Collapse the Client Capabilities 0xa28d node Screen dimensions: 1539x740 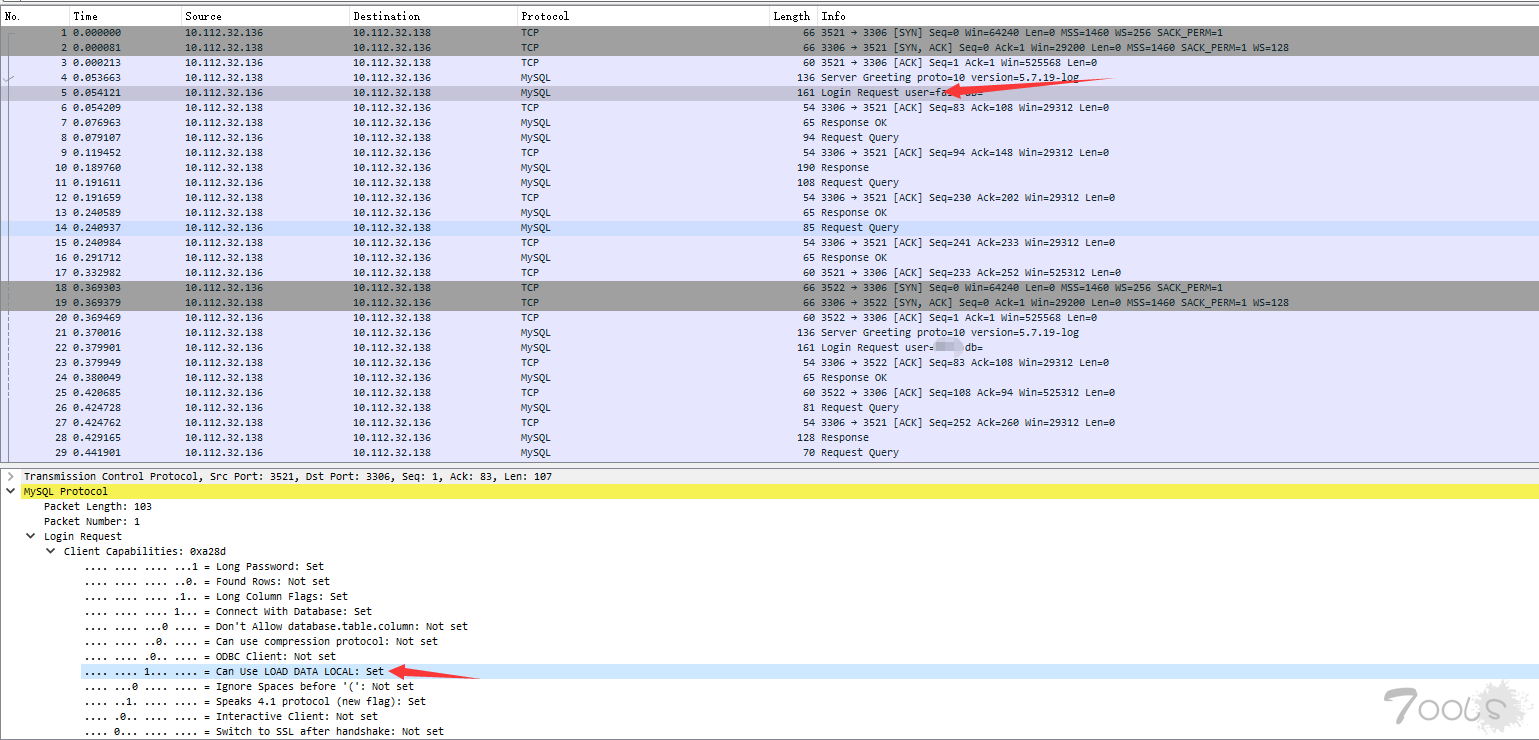click(50, 551)
